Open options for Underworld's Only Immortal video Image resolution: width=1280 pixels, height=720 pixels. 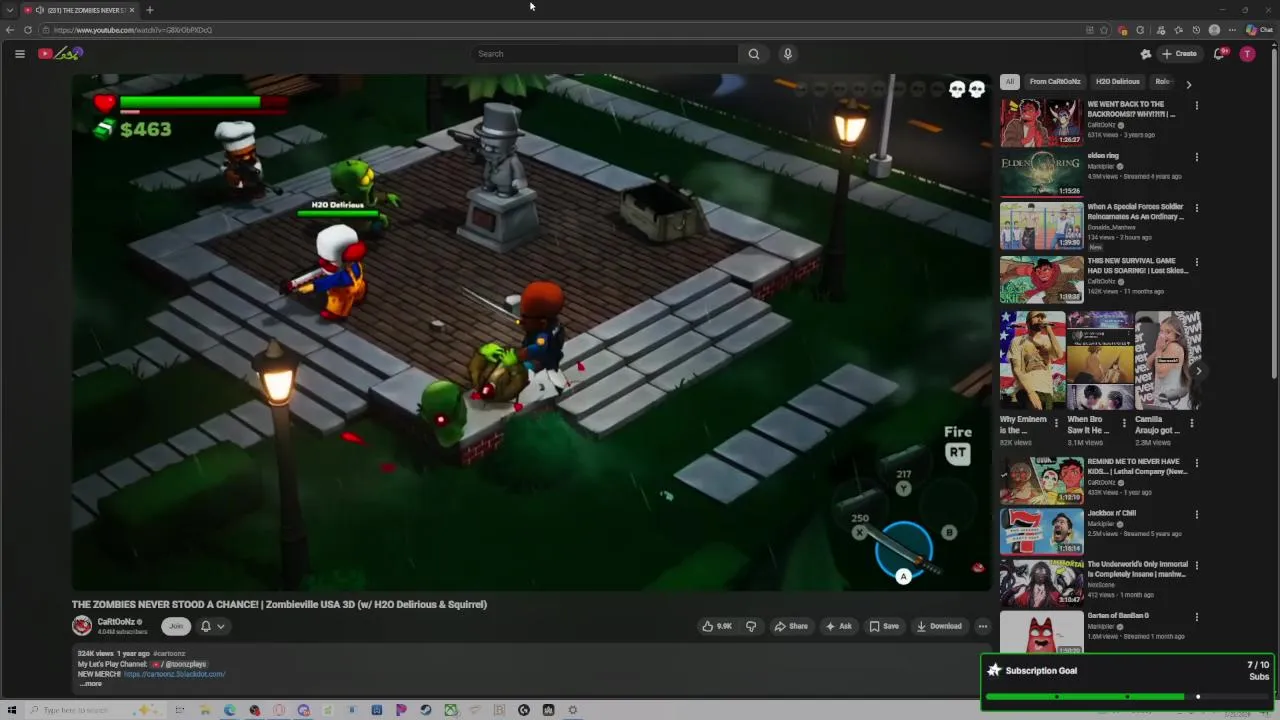(1196, 566)
